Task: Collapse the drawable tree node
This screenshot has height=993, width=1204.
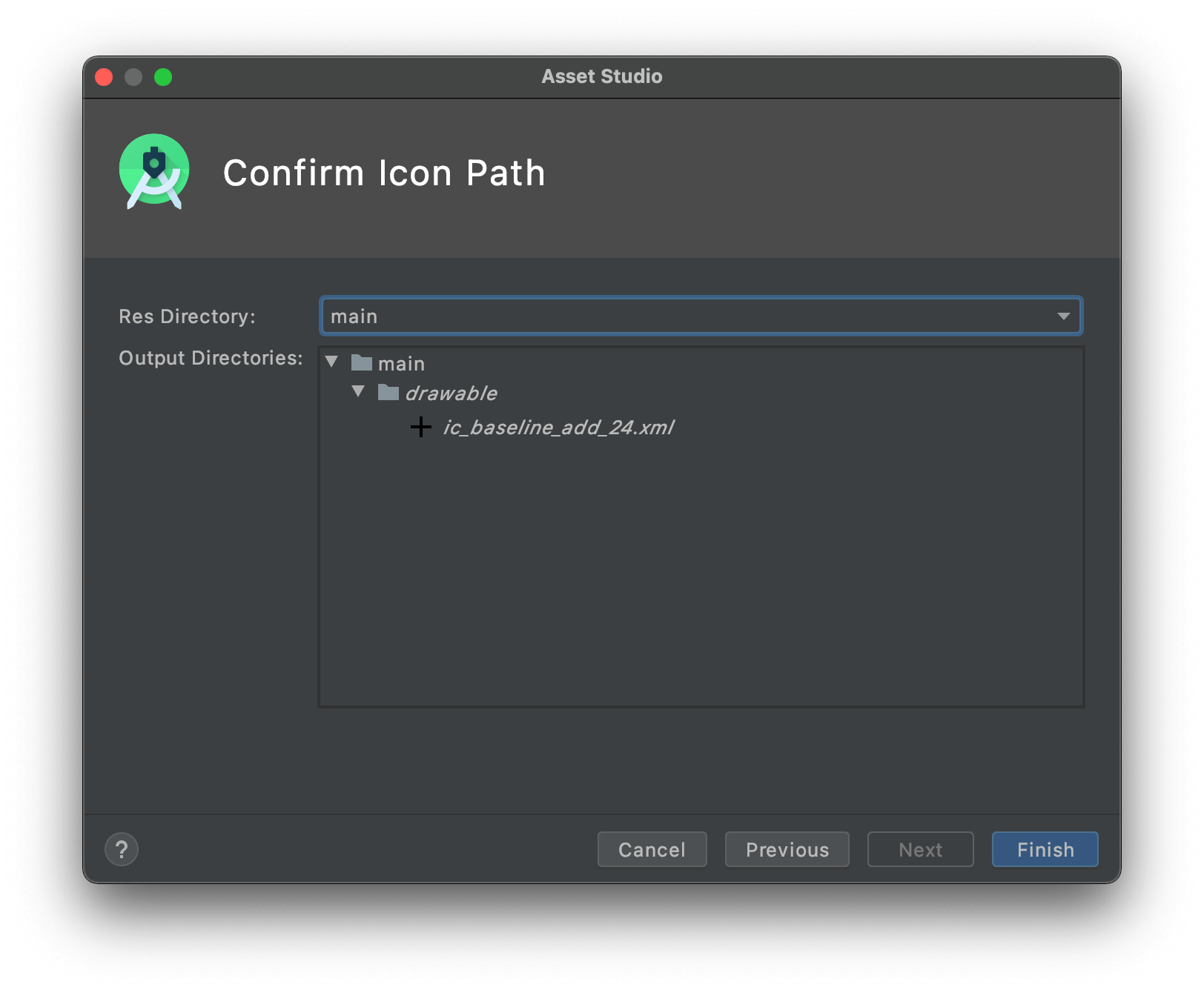Action: [358, 391]
